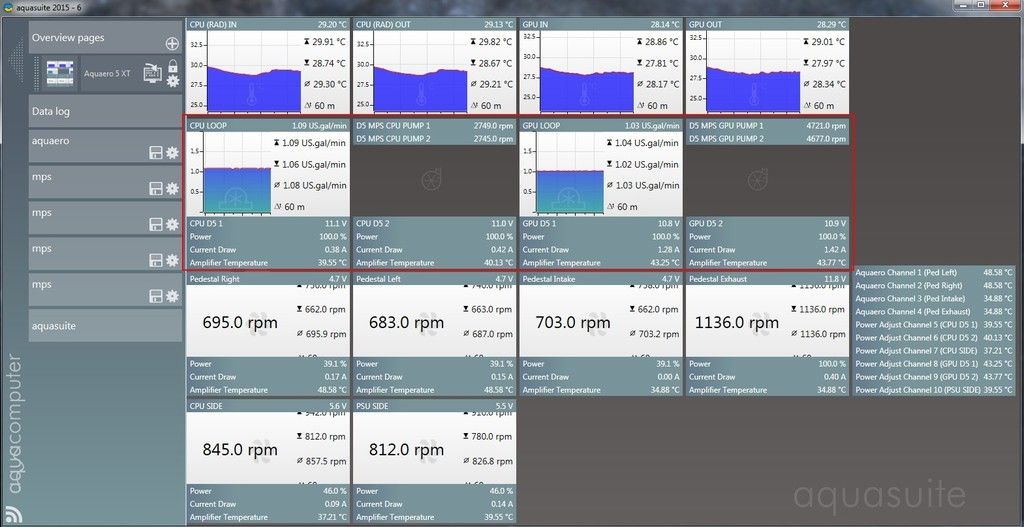This screenshot has height=527, width=1024.
Task: Select the aquaero device entry
Action: click(x=105, y=146)
